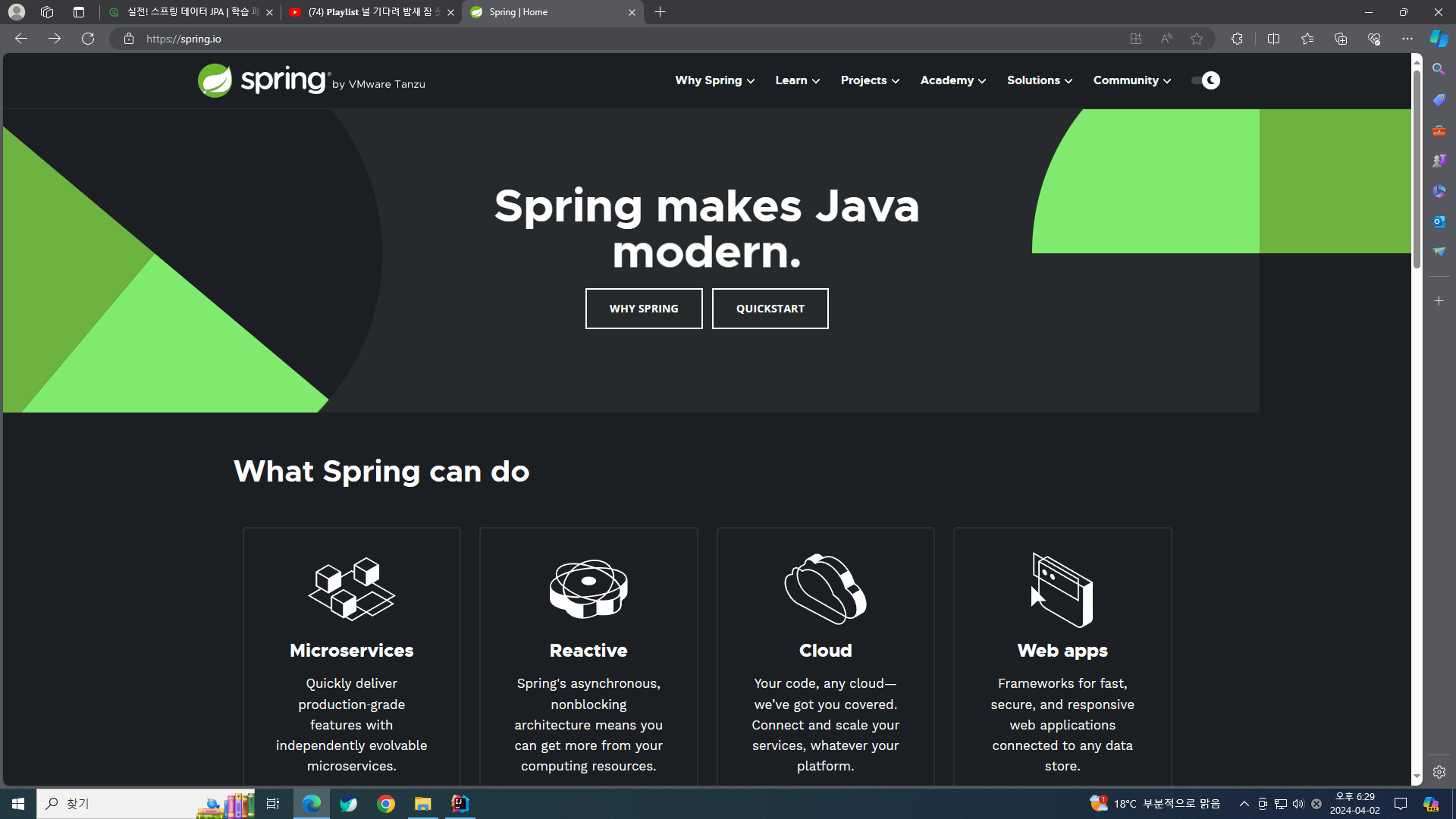This screenshot has width=1456, height=819.
Task: Click the Spring leaf logo
Action: pyautogui.click(x=215, y=80)
